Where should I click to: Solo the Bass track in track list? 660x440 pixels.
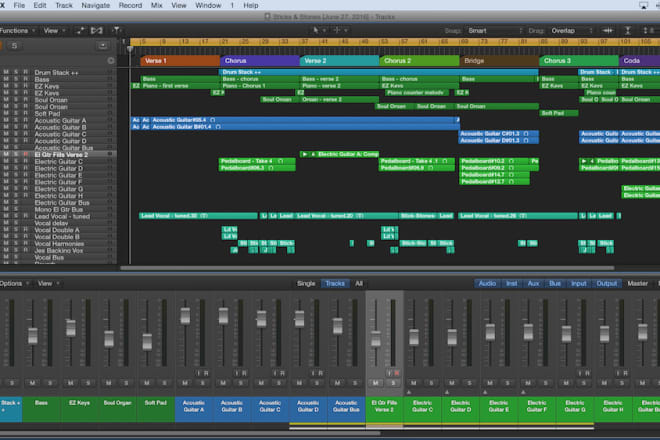16,79
